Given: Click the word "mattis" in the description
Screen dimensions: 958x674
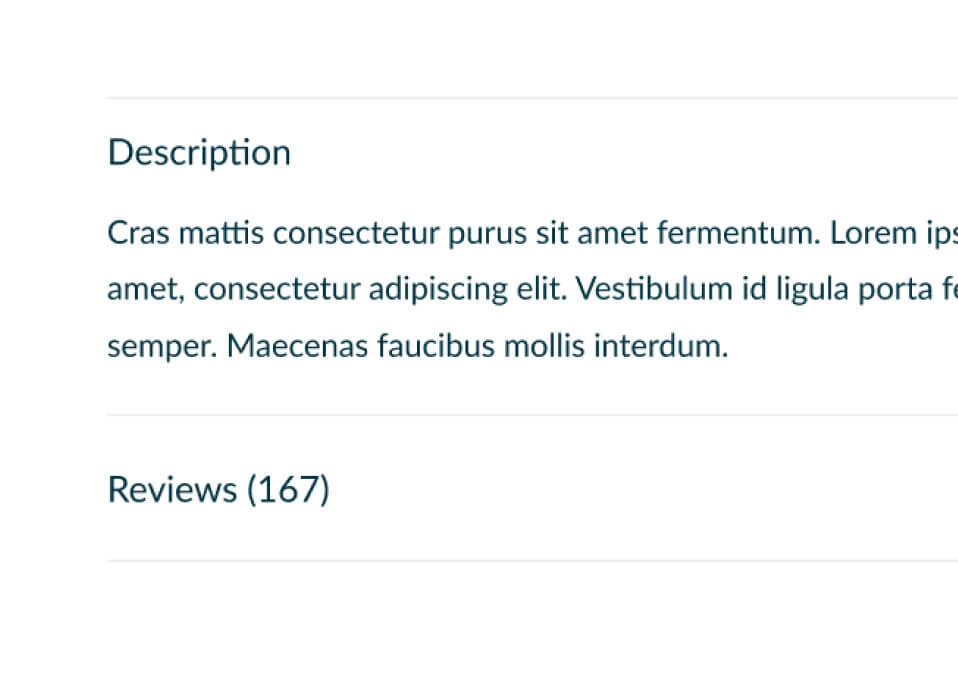Looking at the screenshot, I should (x=221, y=233).
